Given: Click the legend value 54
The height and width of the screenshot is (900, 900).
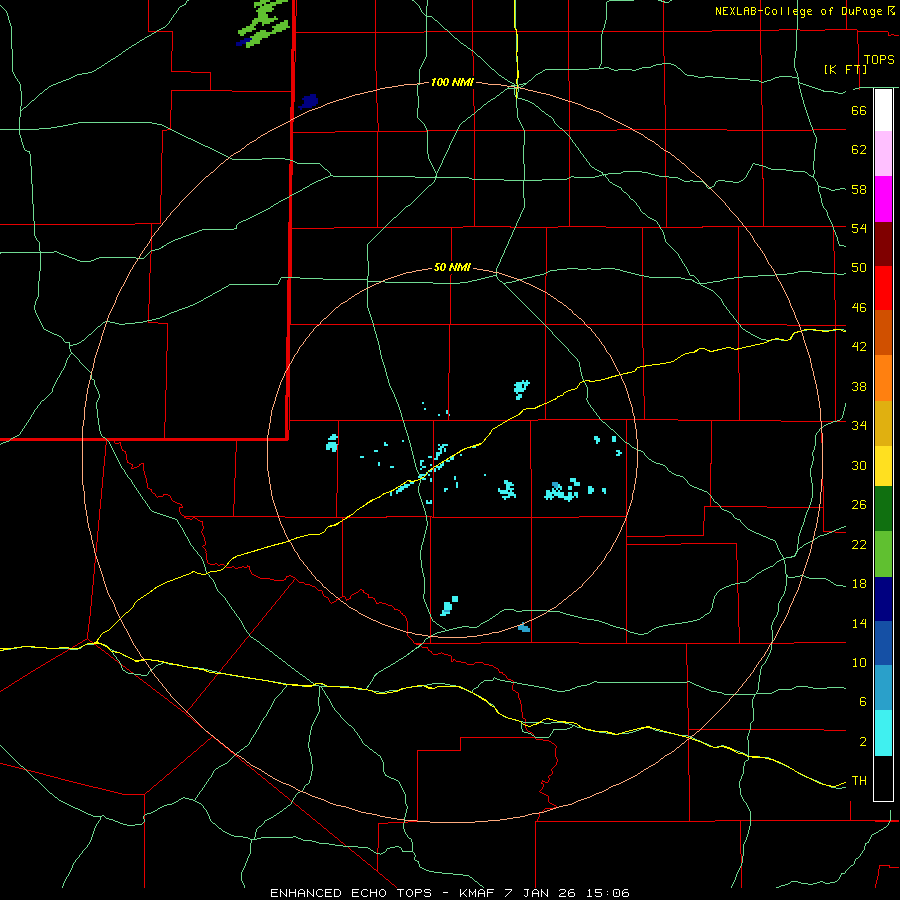Looking at the screenshot, I should 859,228.
